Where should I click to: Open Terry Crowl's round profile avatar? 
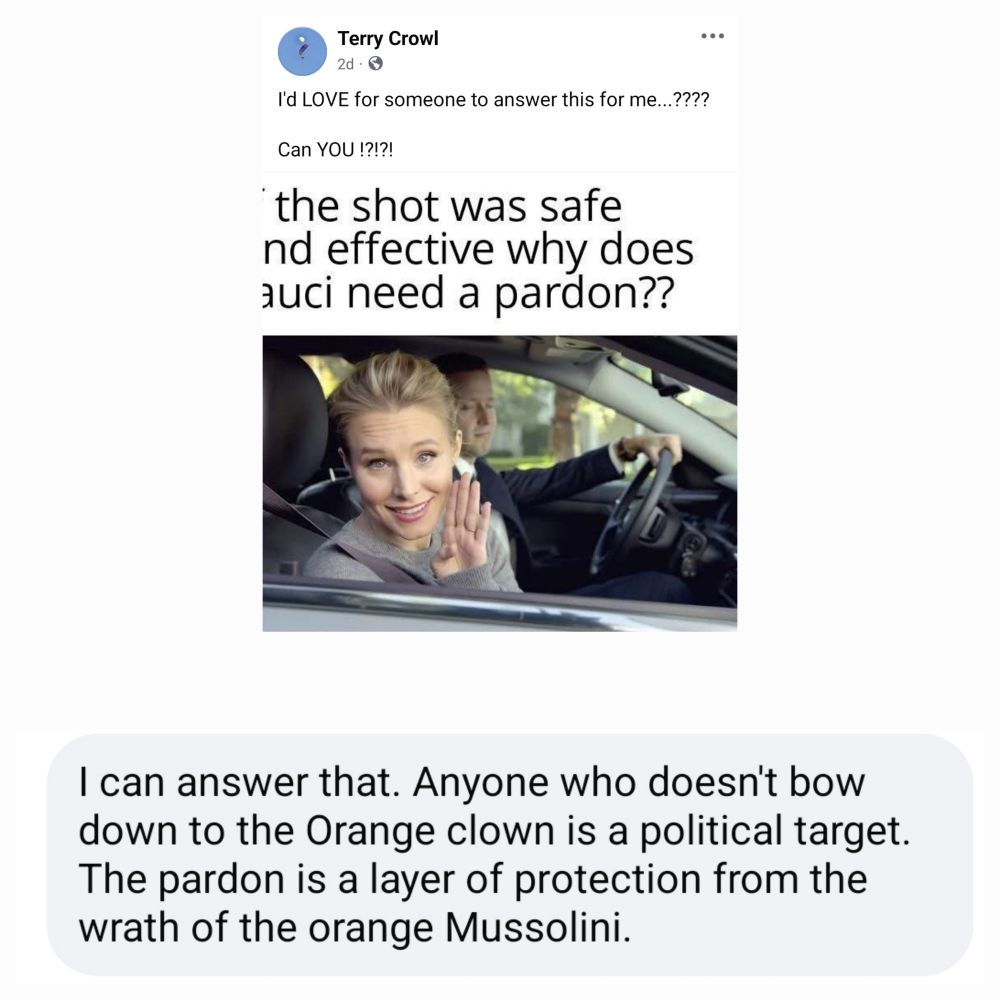(302, 51)
